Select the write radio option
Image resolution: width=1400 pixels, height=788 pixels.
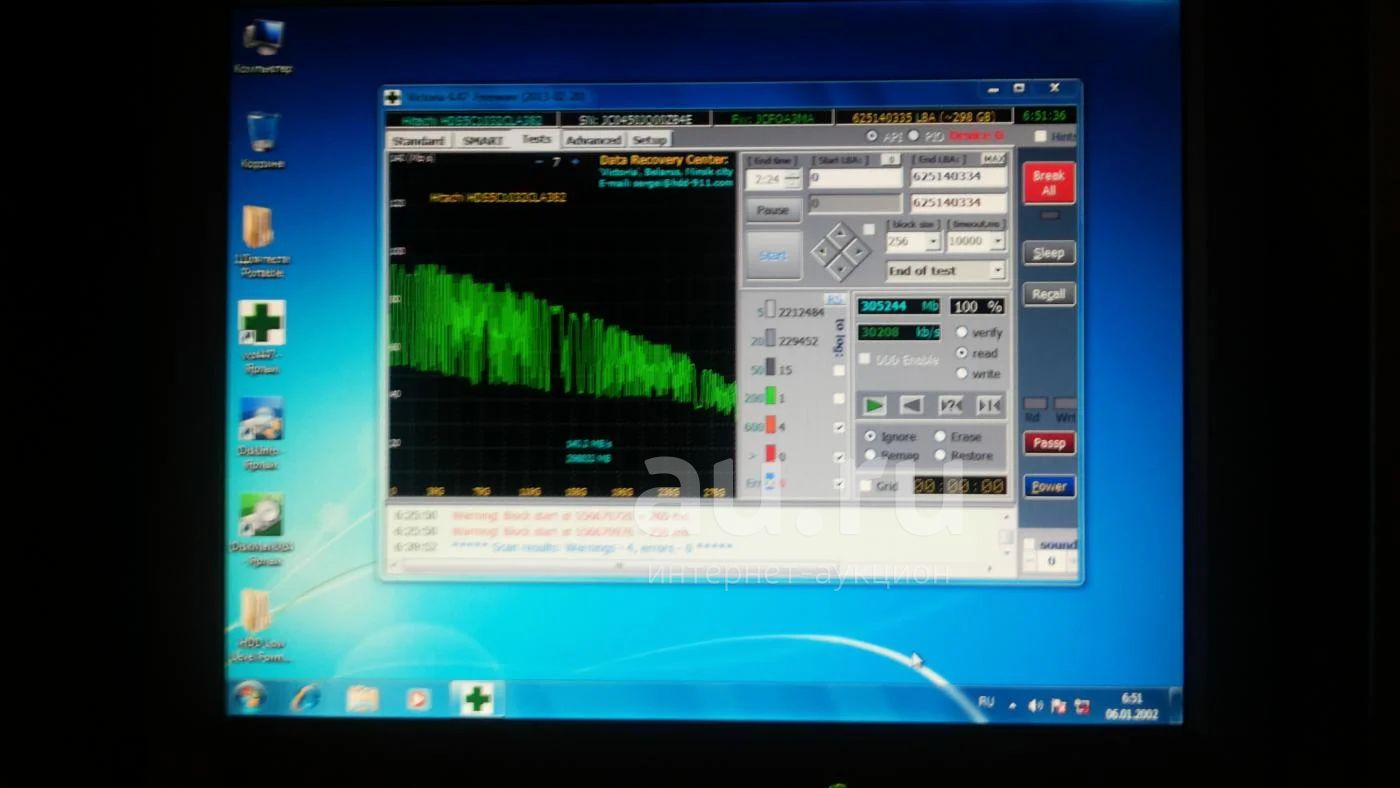[962, 373]
